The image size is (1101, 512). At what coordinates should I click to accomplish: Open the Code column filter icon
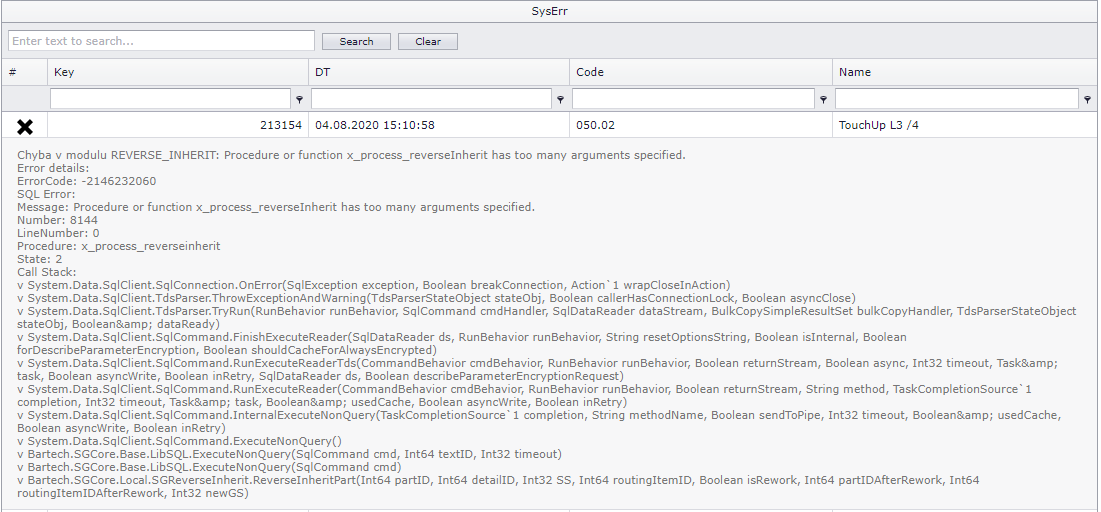(x=823, y=100)
